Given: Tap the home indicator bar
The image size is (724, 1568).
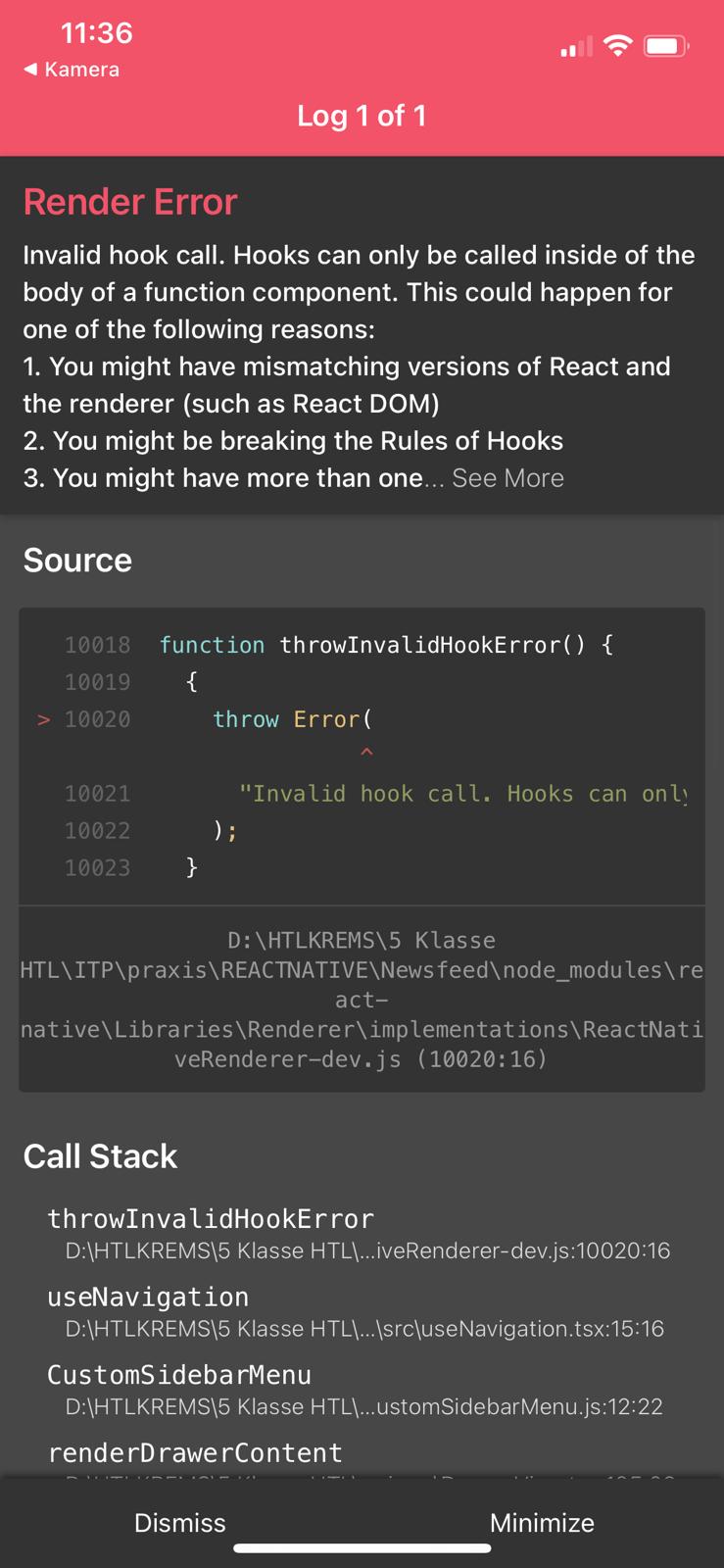Looking at the screenshot, I should (x=362, y=1548).
